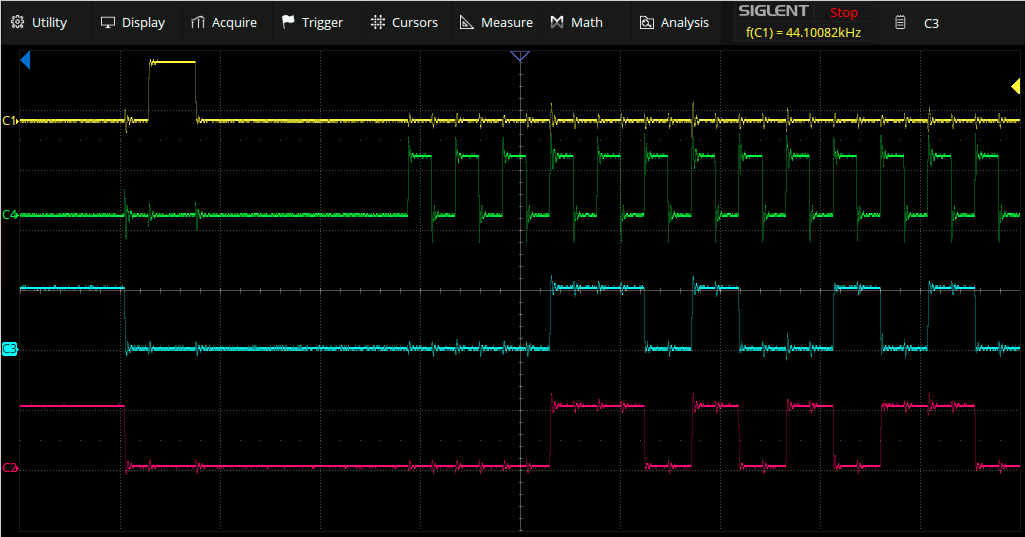Click the yellow trigger level arrow
Viewport: 1025px width, 537px height.
pyautogui.click(x=1015, y=88)
